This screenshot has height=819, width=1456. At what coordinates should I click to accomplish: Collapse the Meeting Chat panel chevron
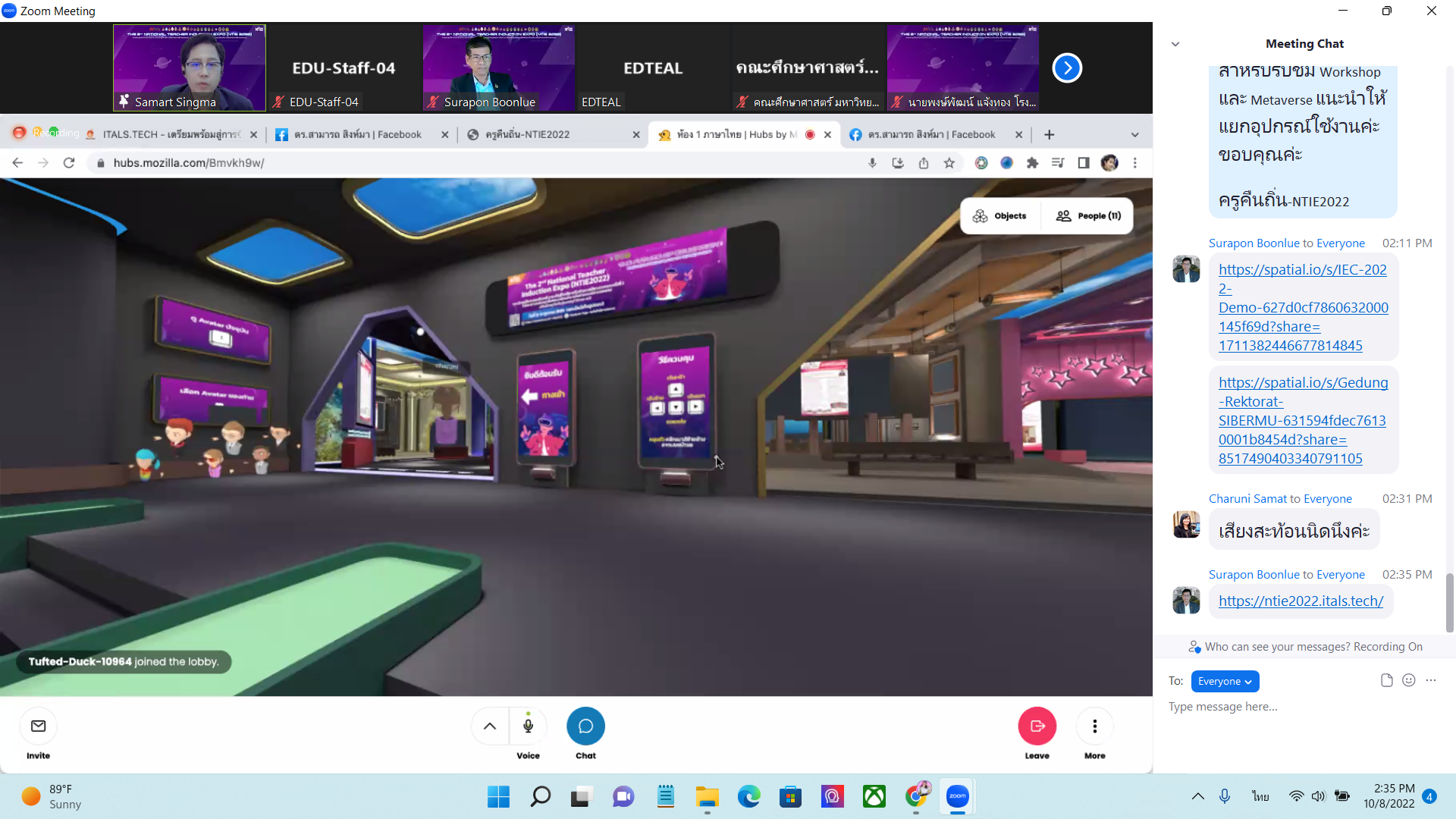[1175, 44]
